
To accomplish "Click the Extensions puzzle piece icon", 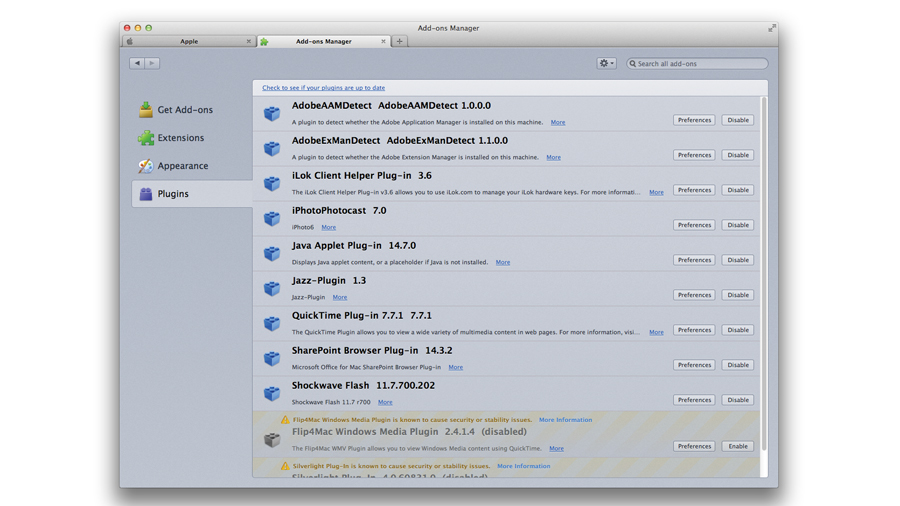I will pyautogui.click(x=146, y=138).
